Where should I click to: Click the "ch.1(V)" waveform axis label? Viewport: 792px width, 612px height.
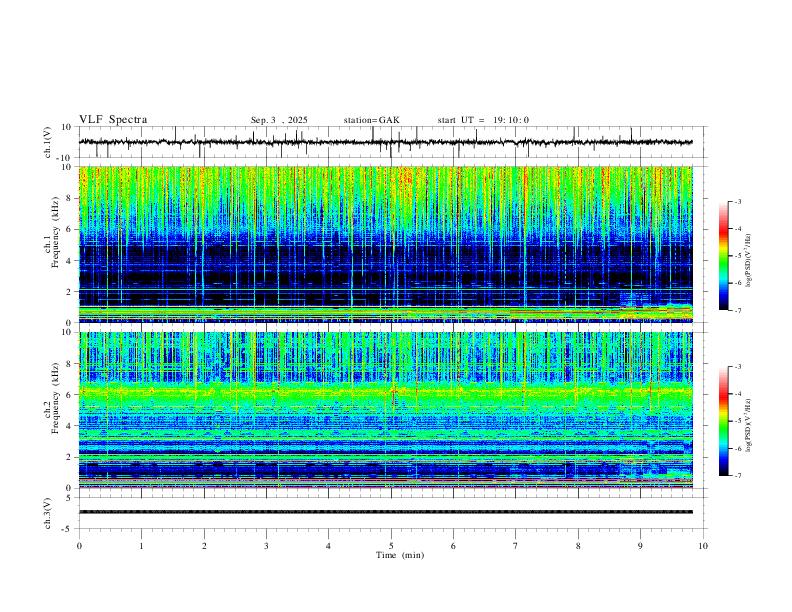(48, 142)
